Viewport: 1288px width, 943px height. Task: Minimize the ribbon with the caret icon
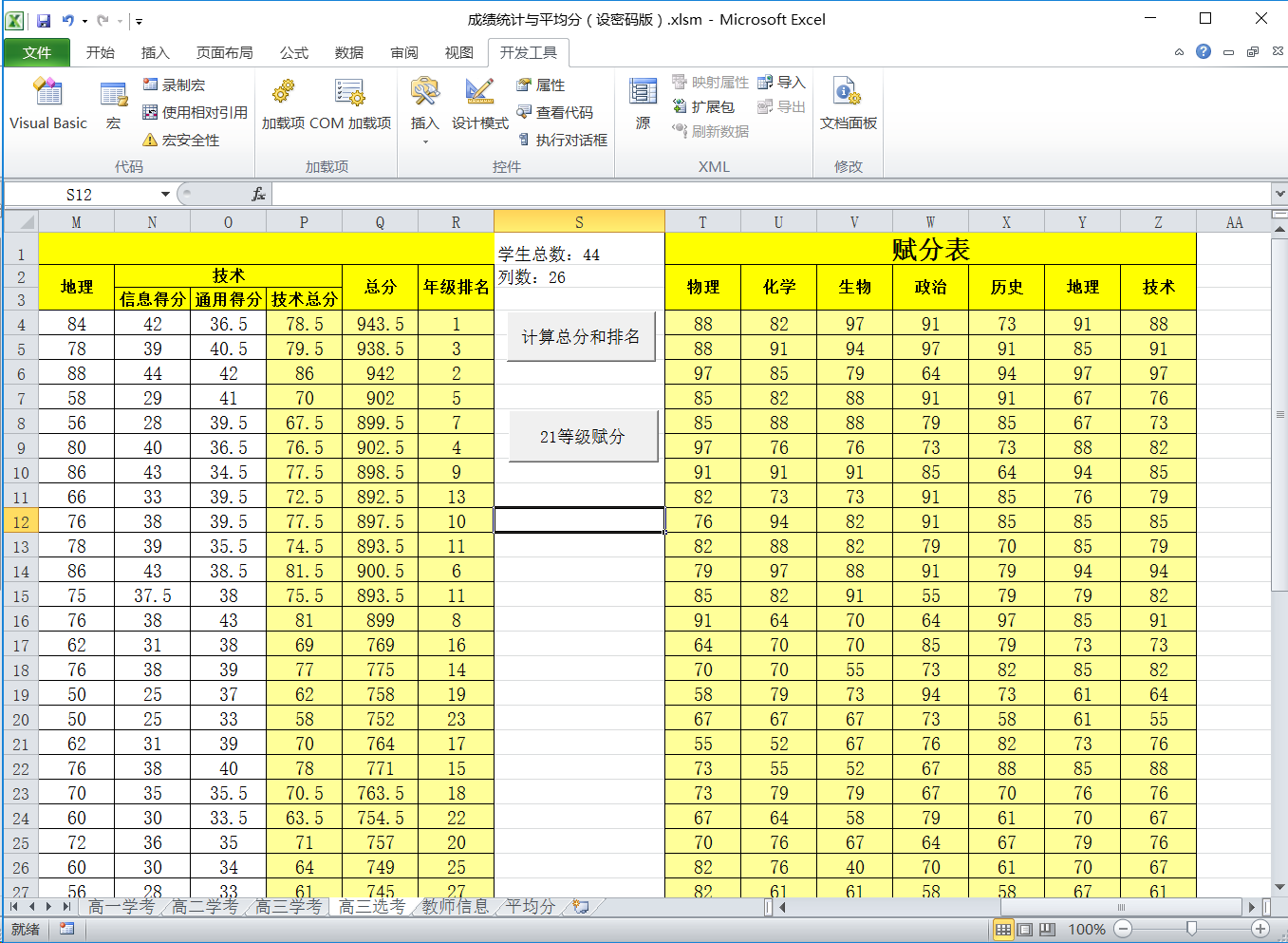[1179, 52]
